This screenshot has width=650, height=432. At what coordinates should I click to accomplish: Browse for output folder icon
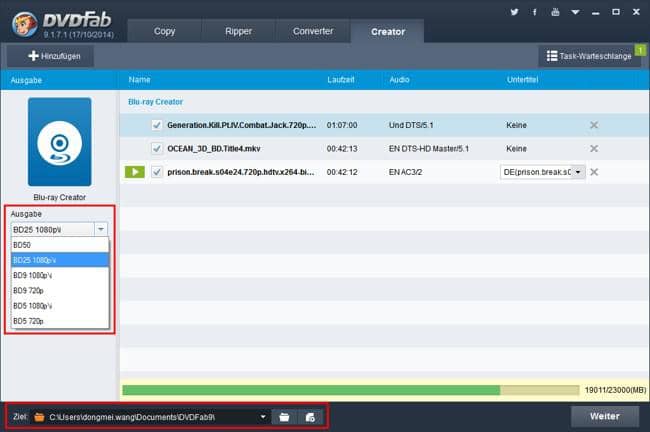(284, 417)
